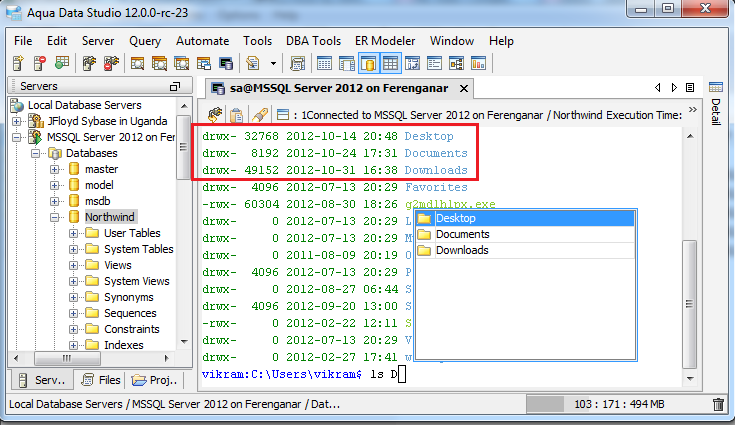Click the previous tab left arrow
Screen dimensions: 735x425
(658, 88)
